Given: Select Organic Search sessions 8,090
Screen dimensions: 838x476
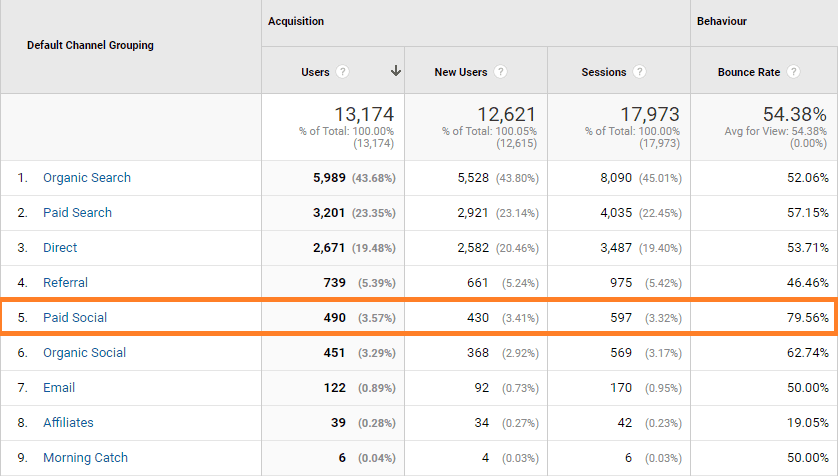Looking at the screenshot, I should [616, 178].
